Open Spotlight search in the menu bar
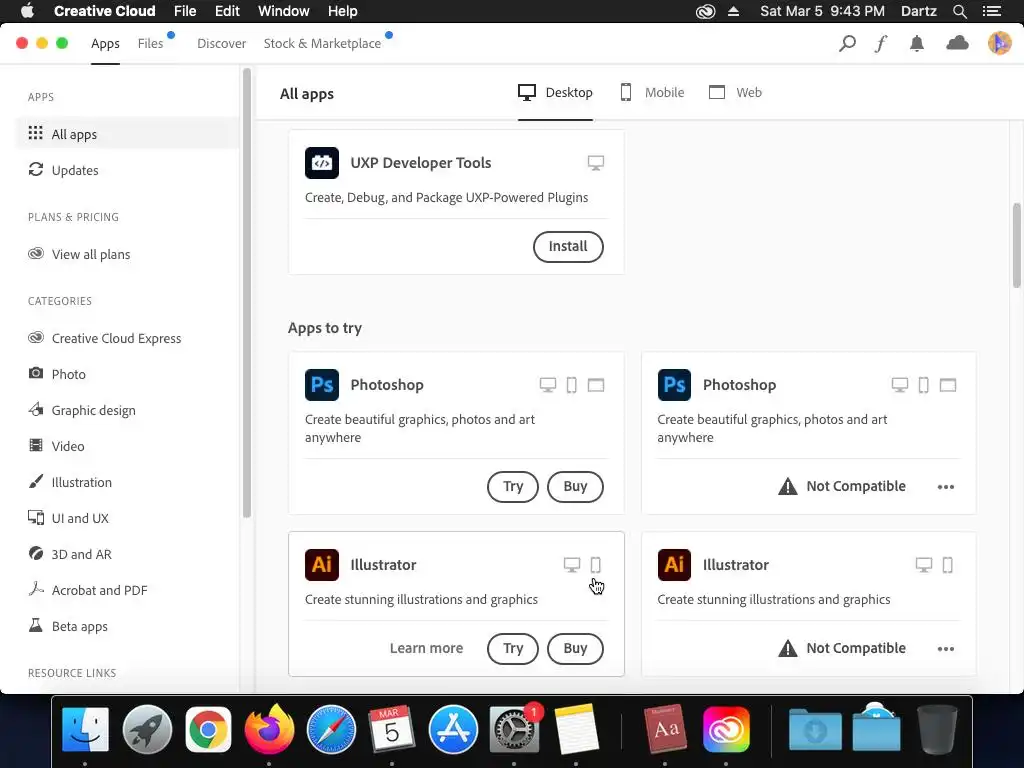The height and width of the screenshot is (768, 1024). [x=959, y=11]
